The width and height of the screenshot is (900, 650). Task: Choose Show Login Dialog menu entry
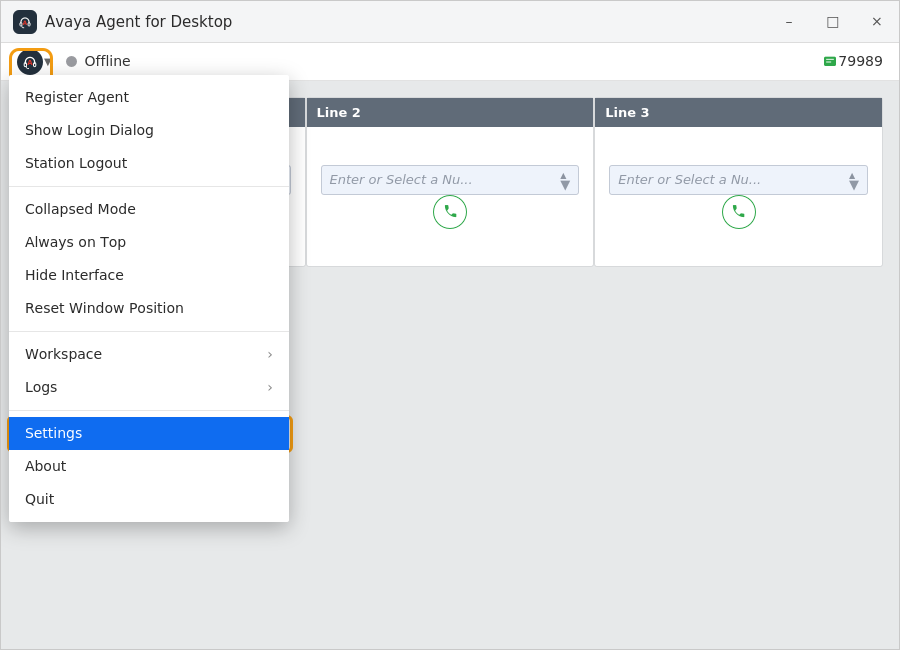[x=149, y=130]
